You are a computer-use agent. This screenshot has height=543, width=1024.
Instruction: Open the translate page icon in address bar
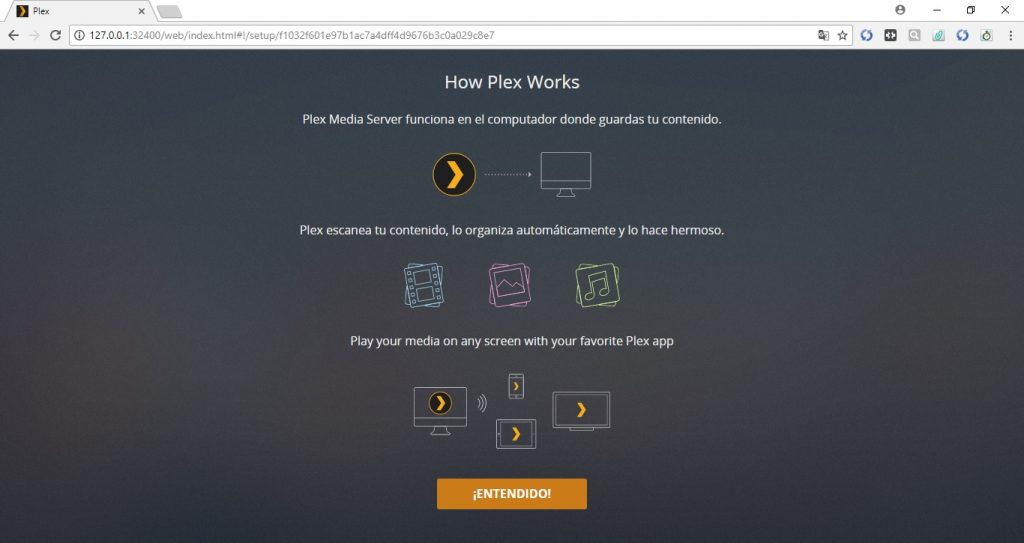pyautogui.click(x=824, y=35)
